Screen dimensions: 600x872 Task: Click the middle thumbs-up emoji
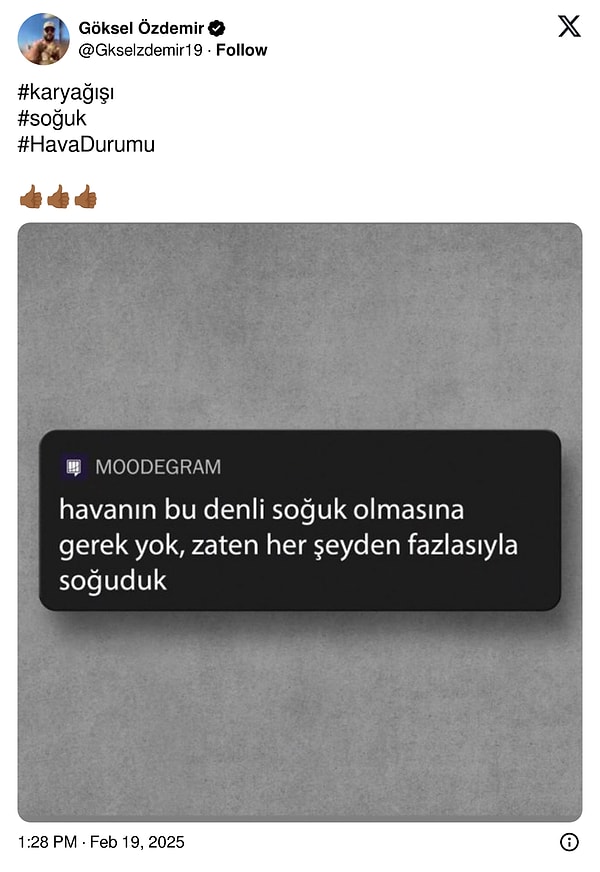pos(58,197)
